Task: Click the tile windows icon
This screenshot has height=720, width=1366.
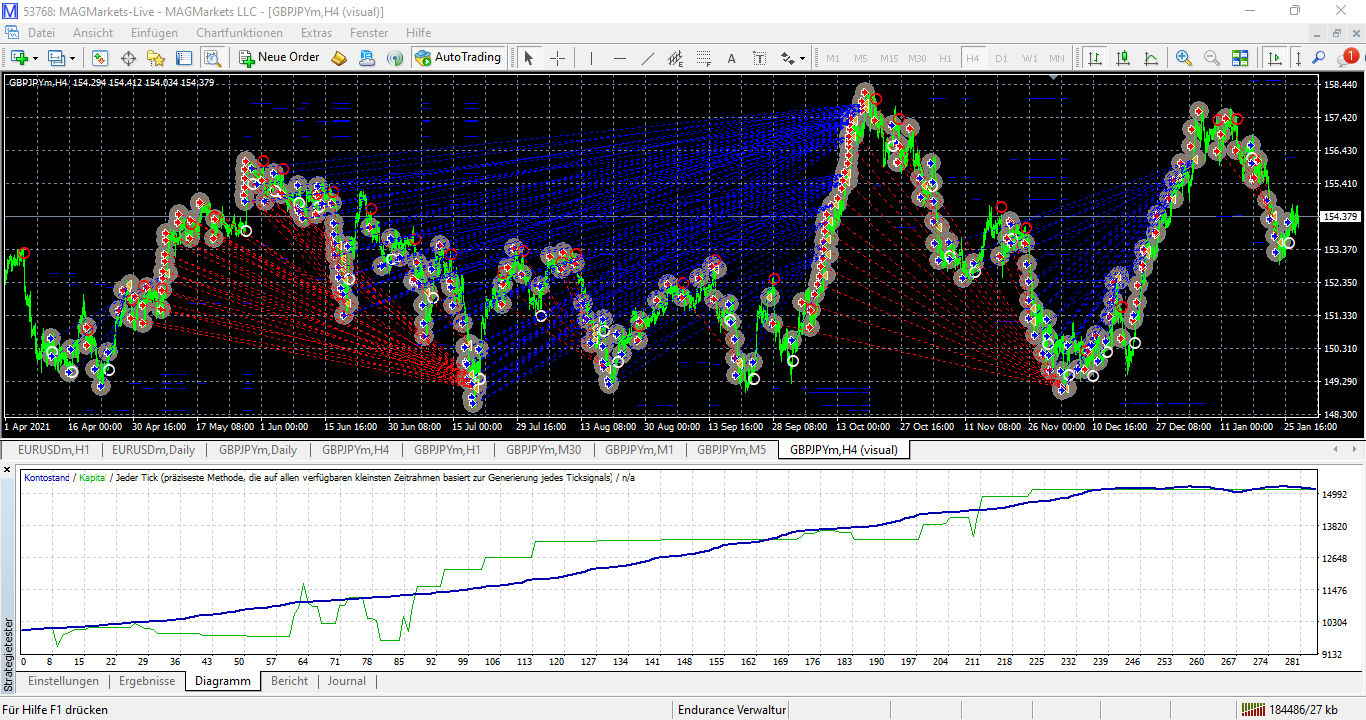Action: [x=1240, y=58]
